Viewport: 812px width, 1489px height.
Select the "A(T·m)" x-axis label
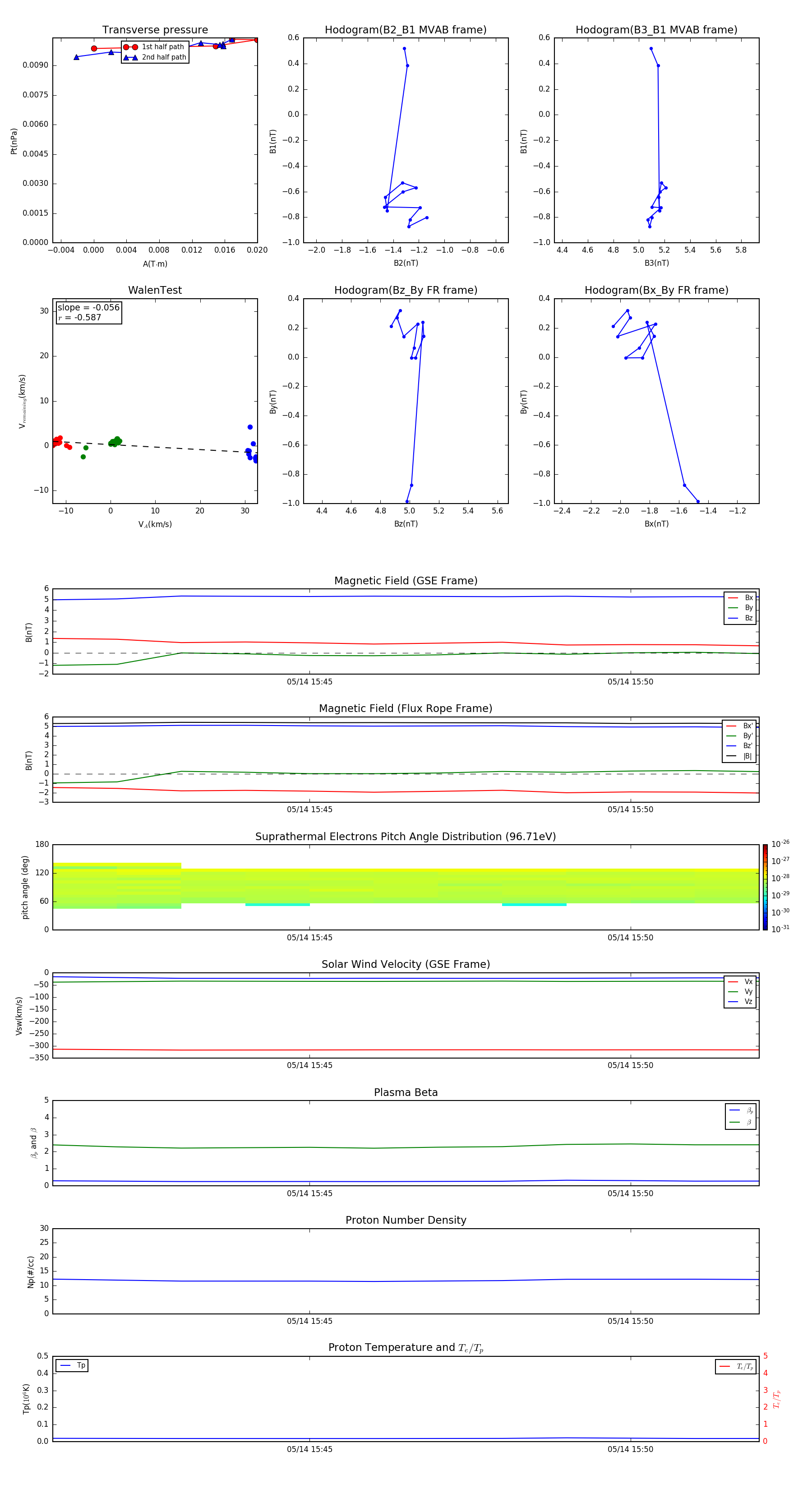click(155, 264)
